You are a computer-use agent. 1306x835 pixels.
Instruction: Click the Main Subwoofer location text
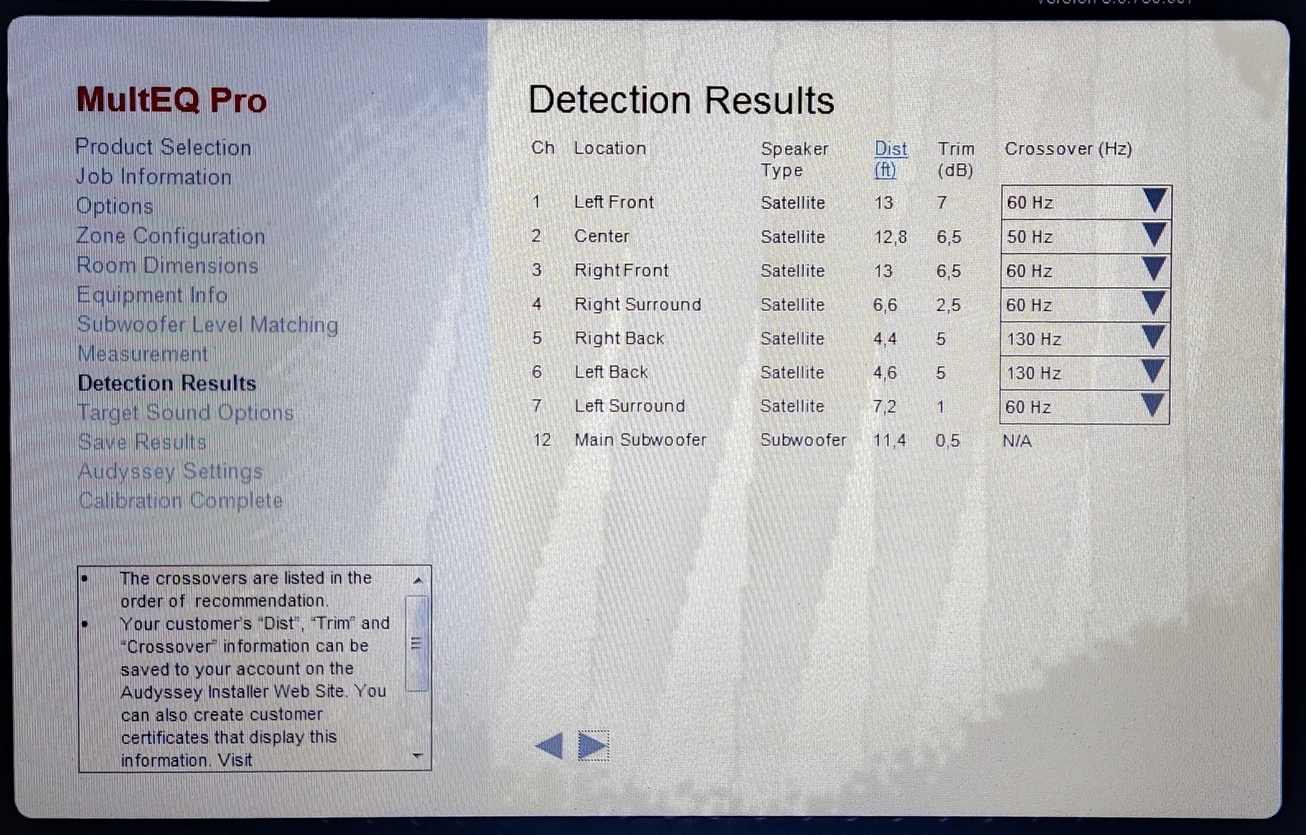click(640, 440)
